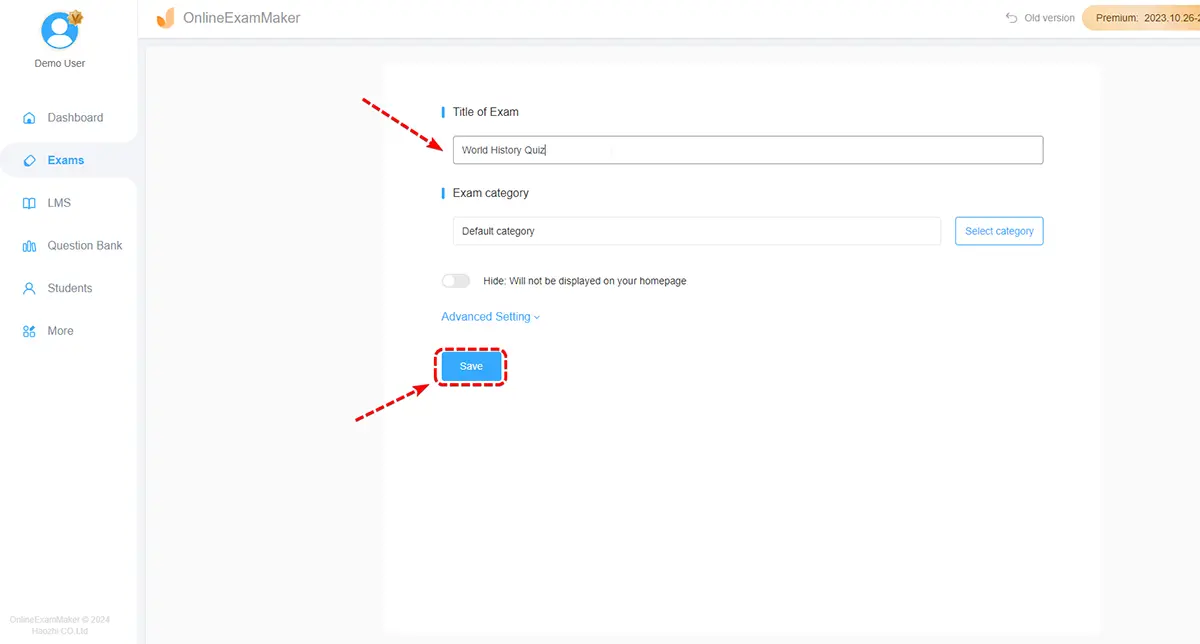Click the Premium expiry badge
1200x644 pixels.
coord(1142,18)
